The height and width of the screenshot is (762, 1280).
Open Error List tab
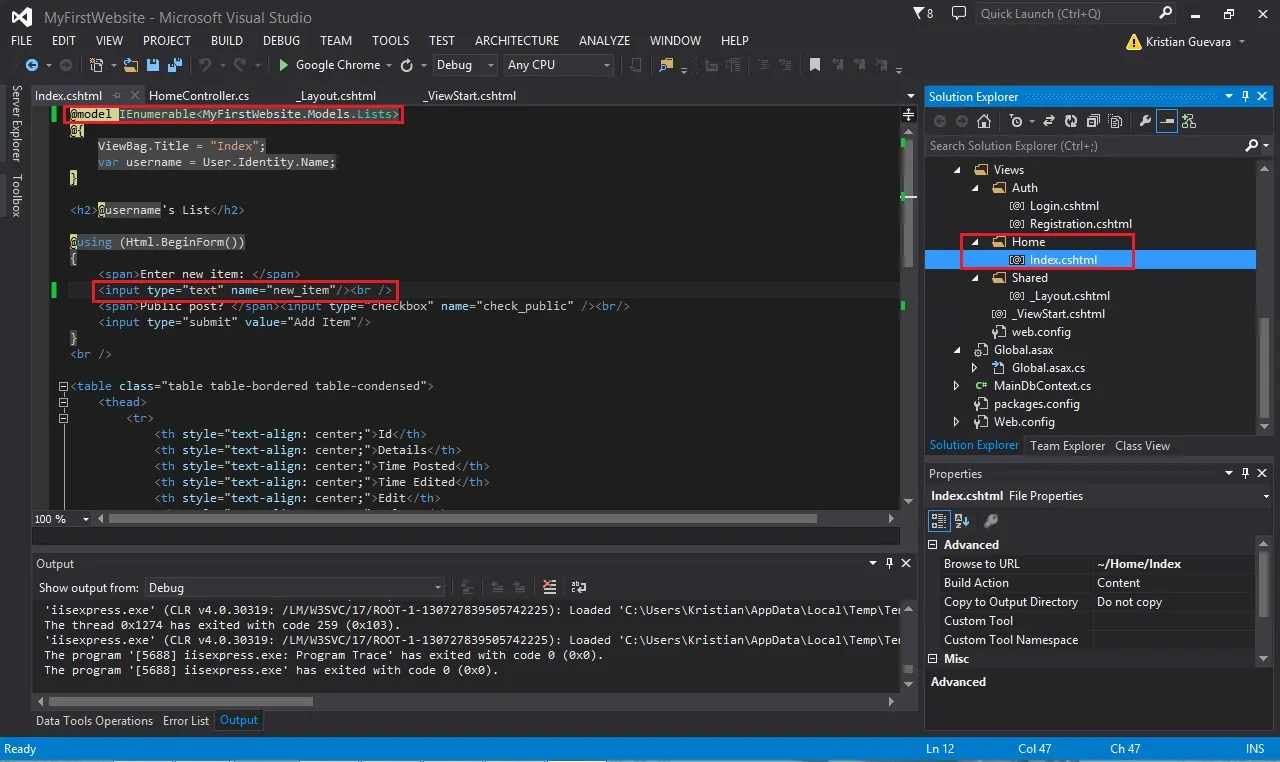(x=186, y=721)
